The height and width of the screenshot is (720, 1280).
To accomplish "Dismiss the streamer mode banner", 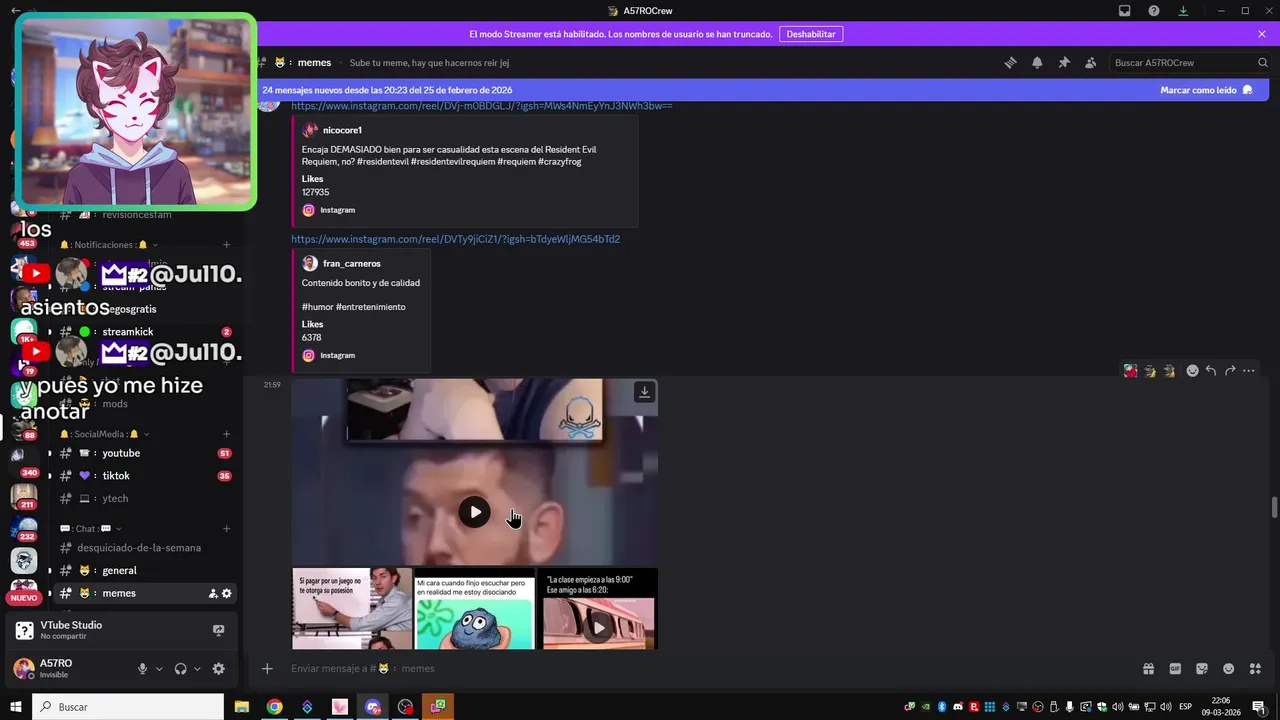I will (1262, 34).
